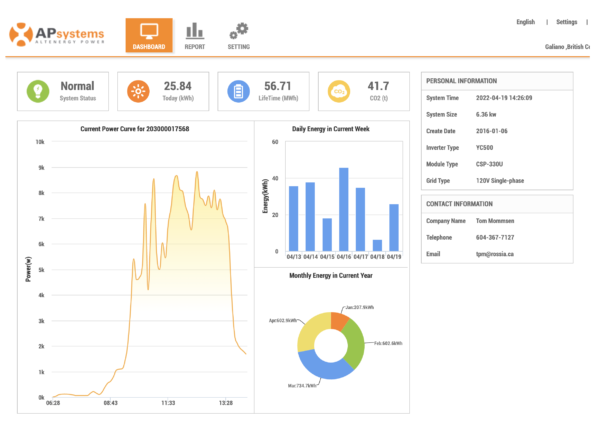The height and width of the screenshot is (430, 600).
Task: Open the Settings link at top right
Action: click(566, 21)
